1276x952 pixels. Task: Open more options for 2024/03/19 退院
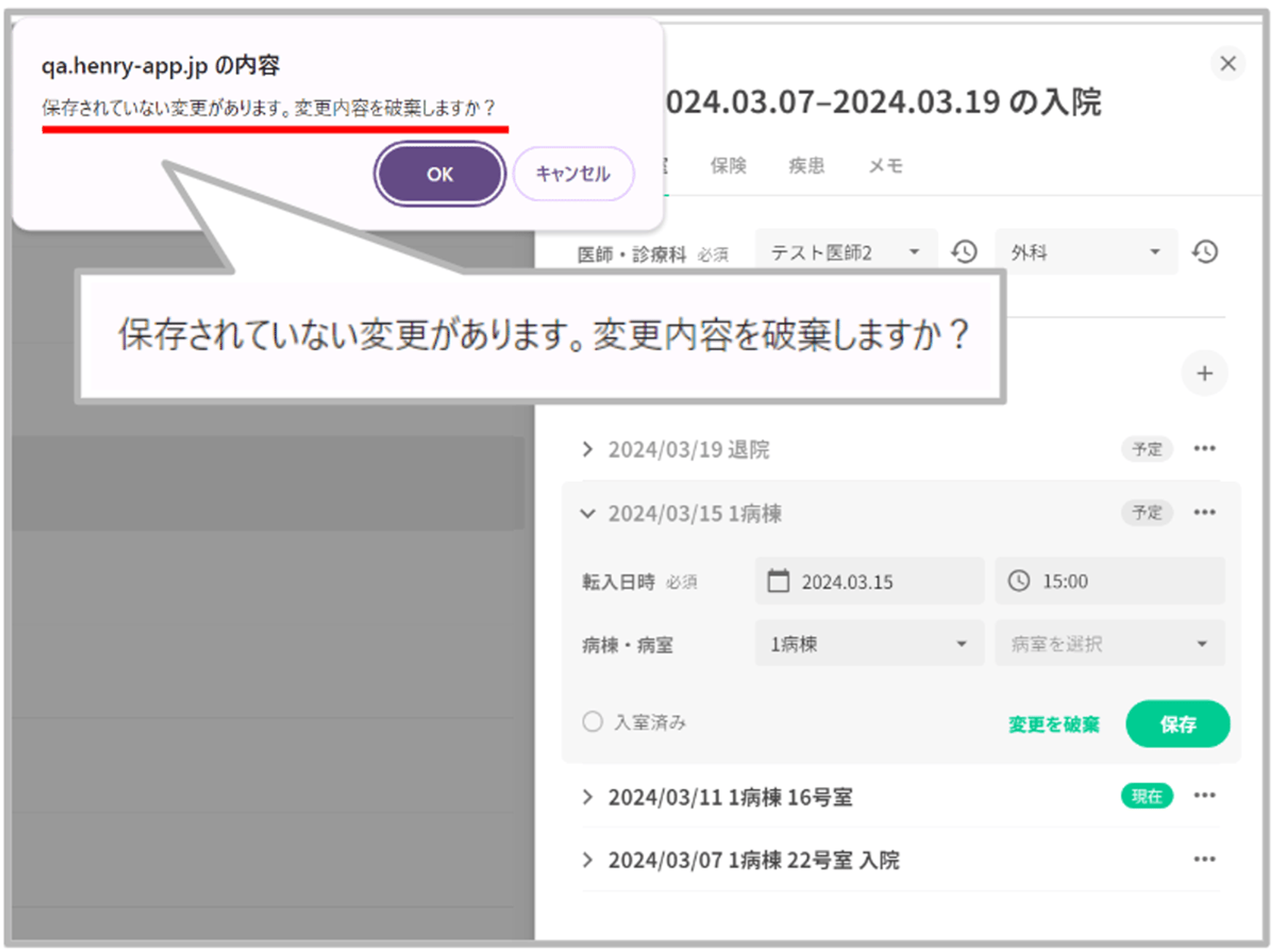point(1204,449)
